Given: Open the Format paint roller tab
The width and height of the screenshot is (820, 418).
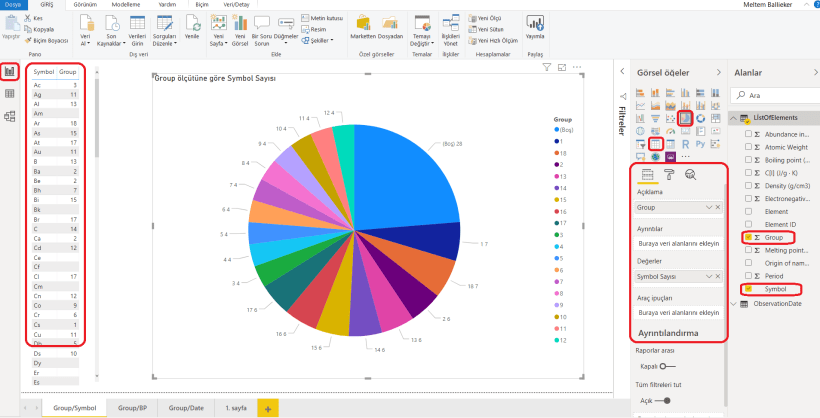Looking at the screenshot, I should click(668, 175).
